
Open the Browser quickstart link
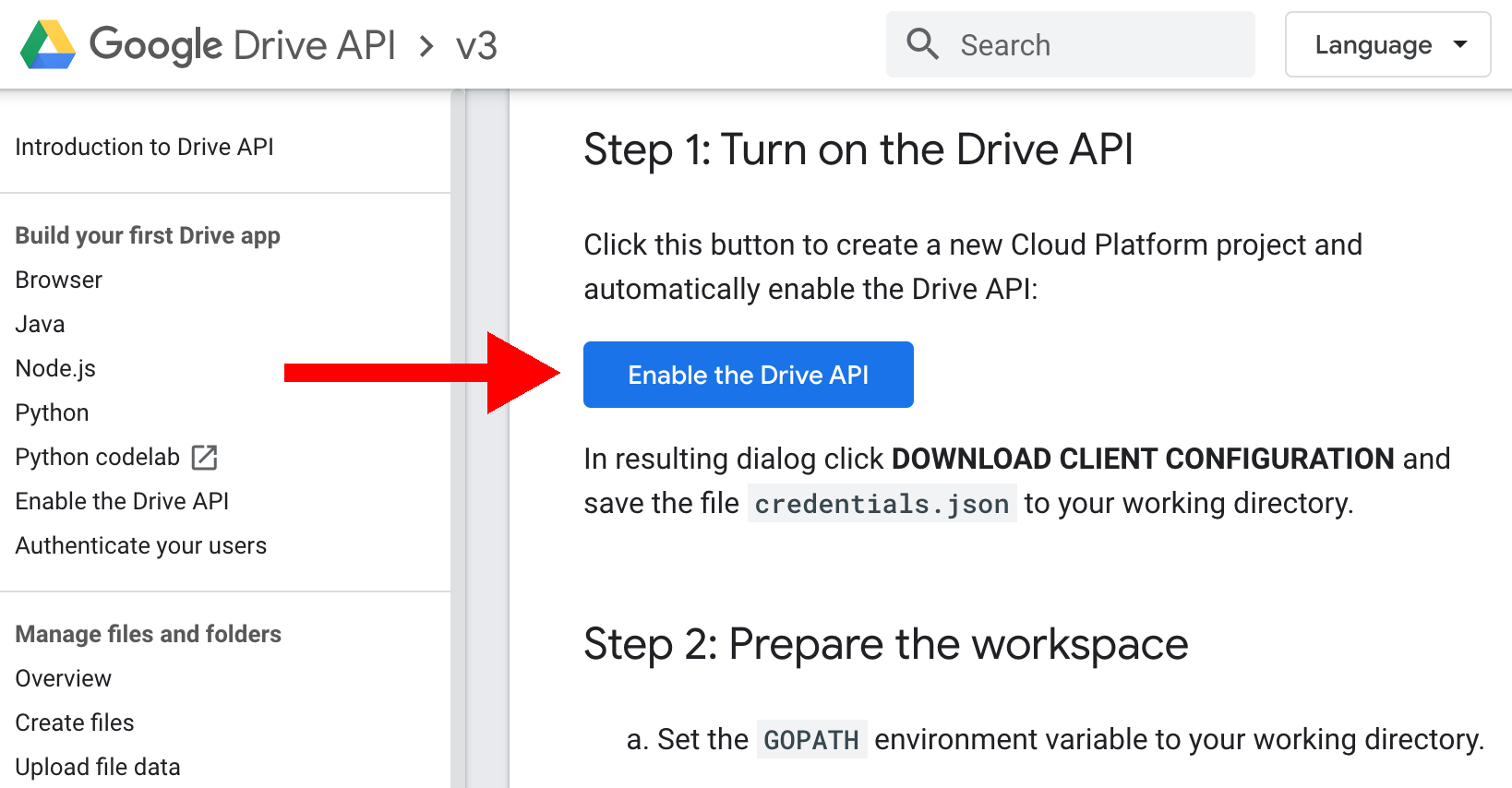pos(59,280)
